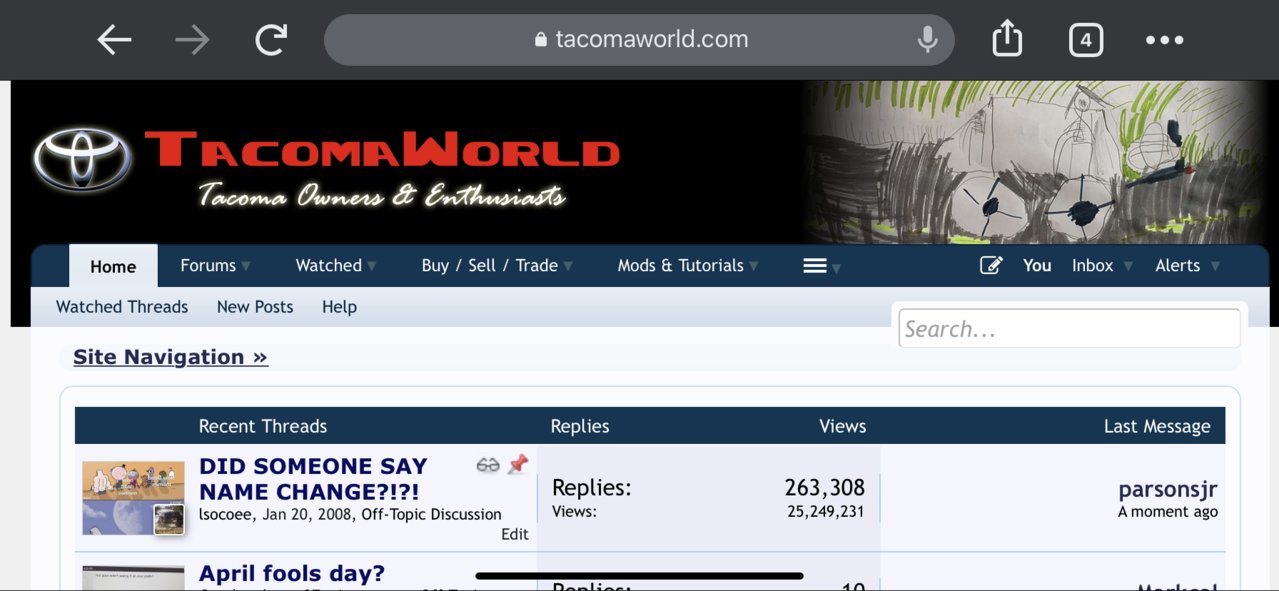Screen dimensions: 1279x591
Task: Click the 25,249,231 views count
Action: click(826, 512)
